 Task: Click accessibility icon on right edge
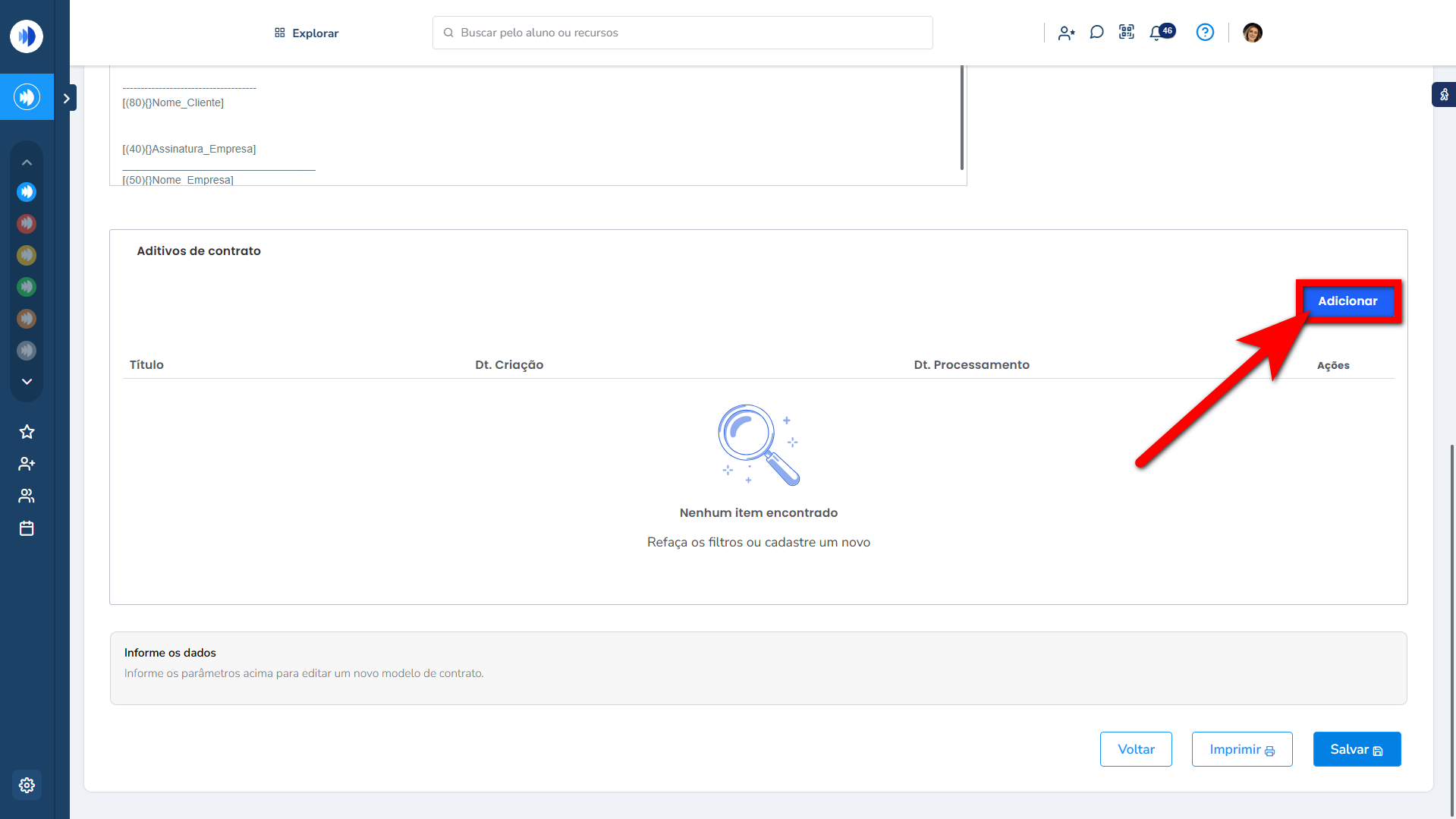(1444, 95)
